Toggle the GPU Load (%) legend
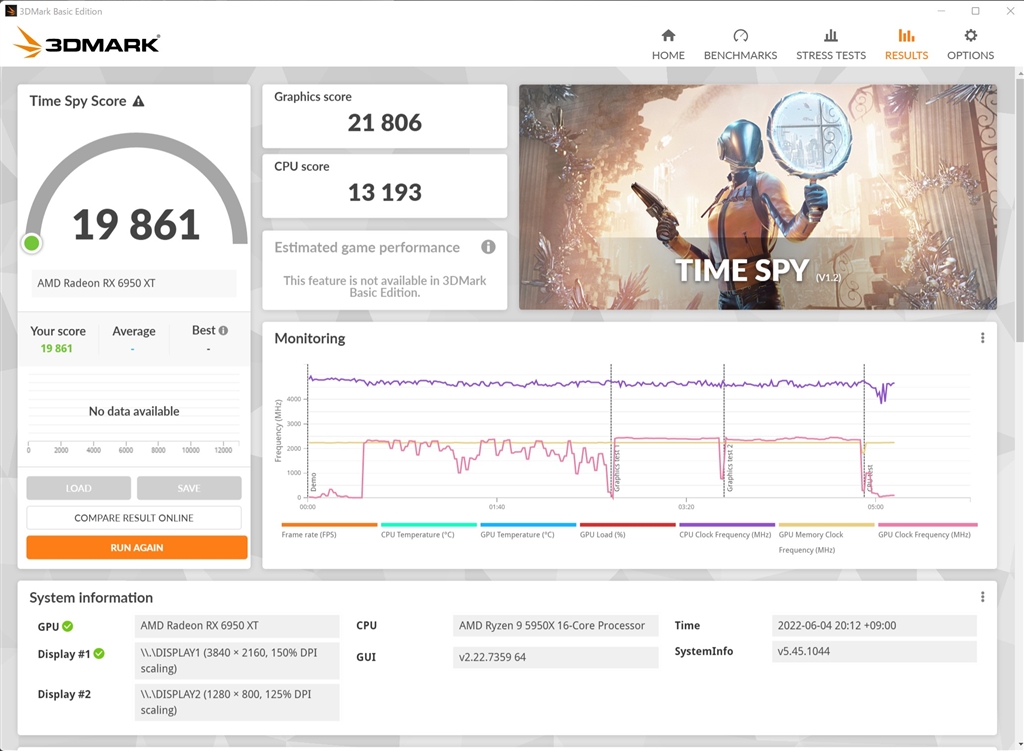Viewport: 1024px width, 751px height. [628, 530]
